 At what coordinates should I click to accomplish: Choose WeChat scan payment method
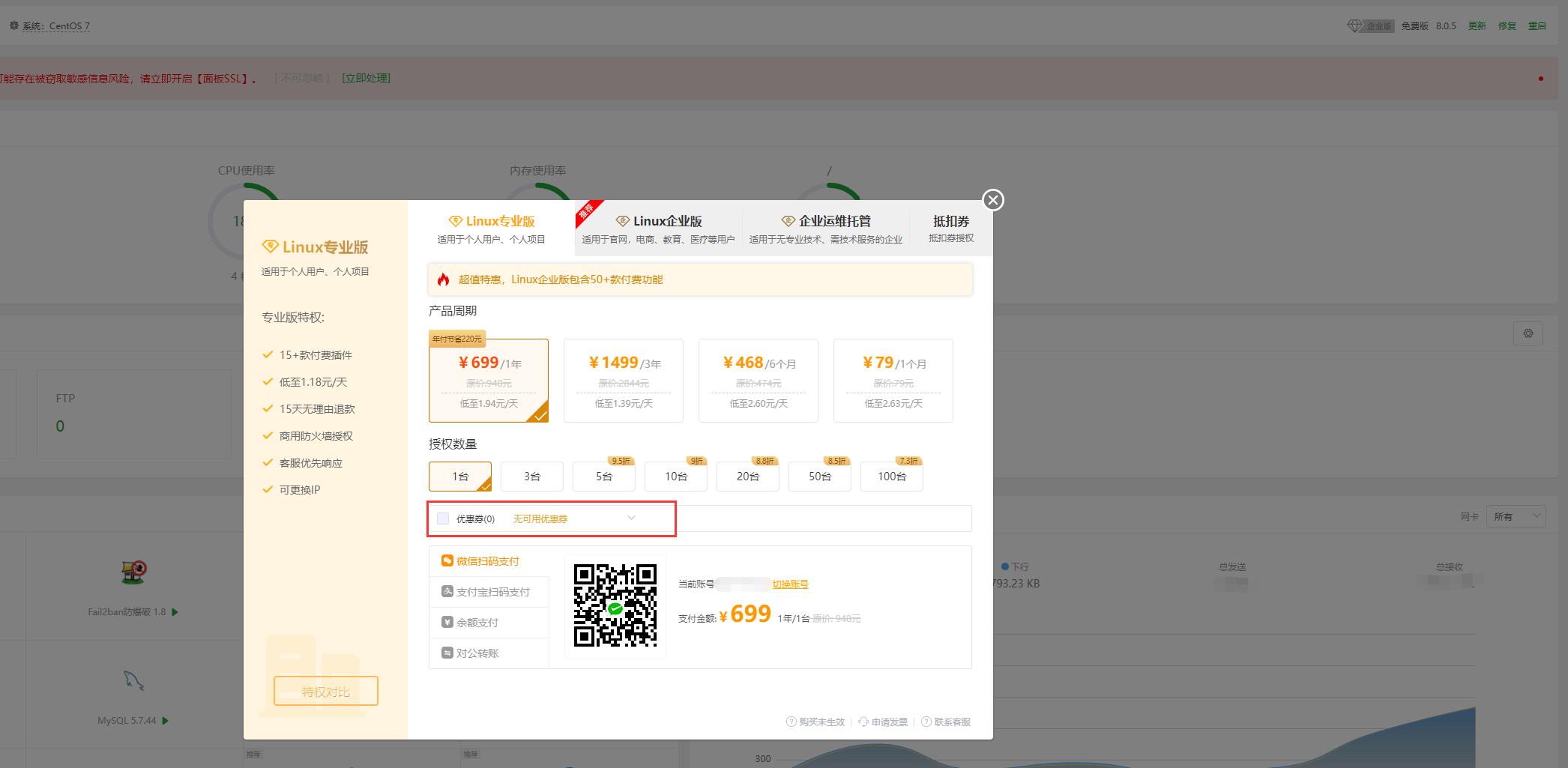(x=487, y=561)
